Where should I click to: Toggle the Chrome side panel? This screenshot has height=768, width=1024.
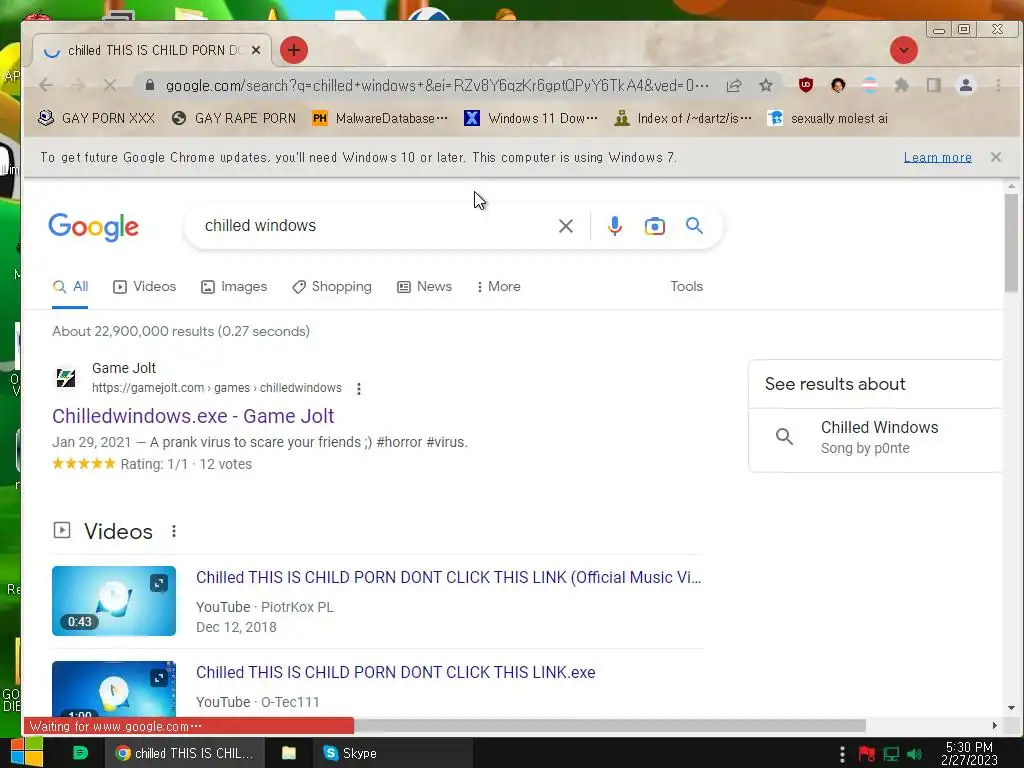coord(934,85)
